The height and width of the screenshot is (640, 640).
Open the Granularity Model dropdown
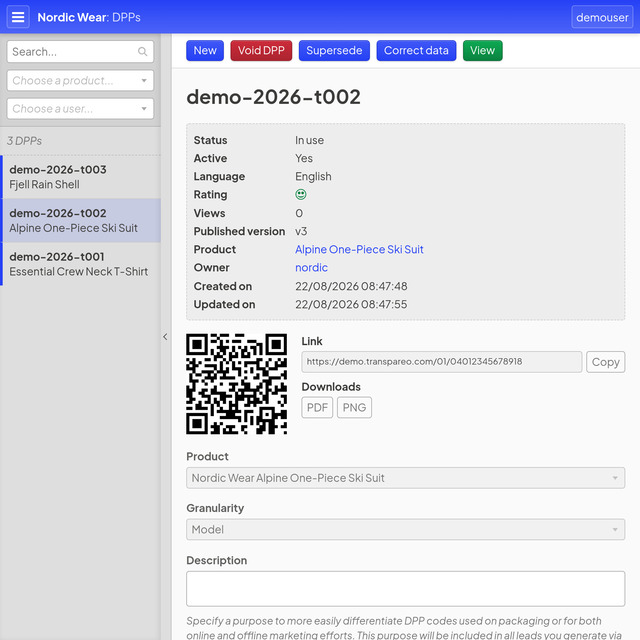[405, 529]
